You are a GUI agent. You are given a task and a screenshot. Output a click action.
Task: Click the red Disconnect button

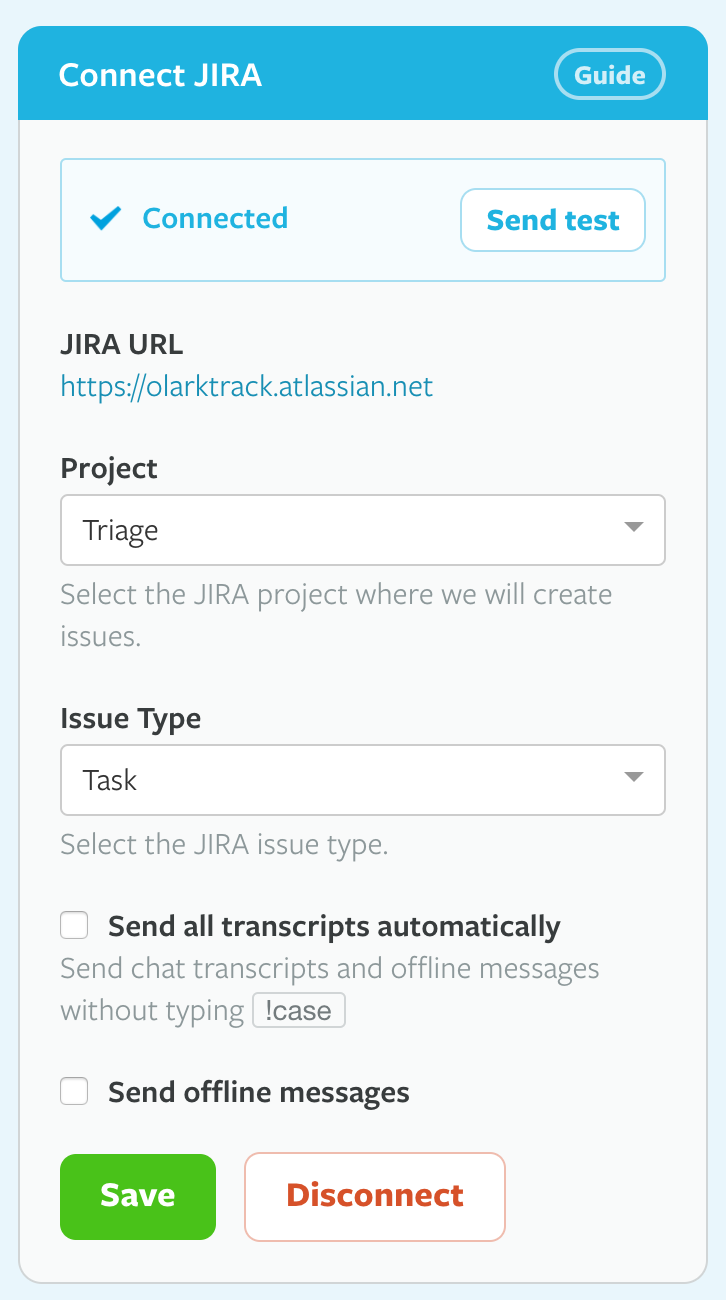tap(375, 1196)
